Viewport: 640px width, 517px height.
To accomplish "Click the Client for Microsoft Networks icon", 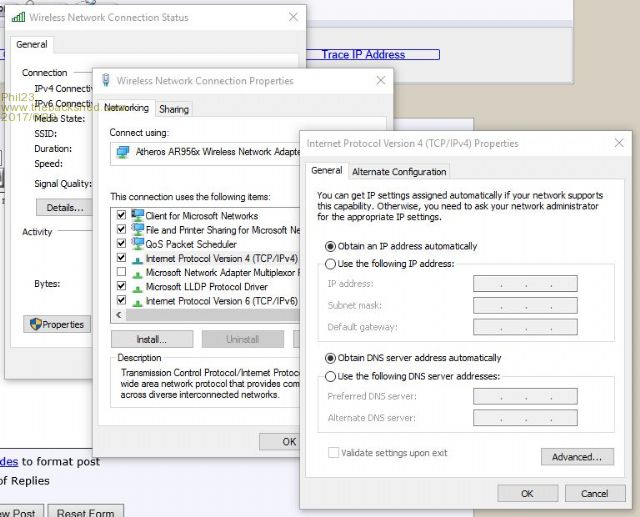I will click(137, 216).
